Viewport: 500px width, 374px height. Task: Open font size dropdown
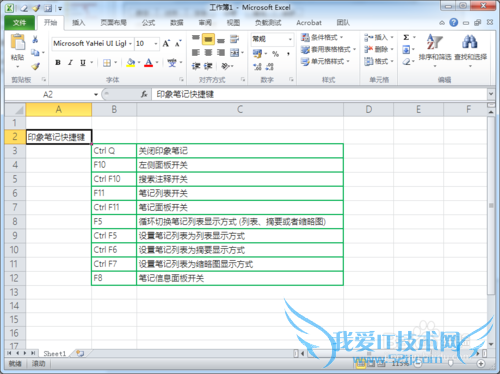pyautogui.click(x=156, y=44)
